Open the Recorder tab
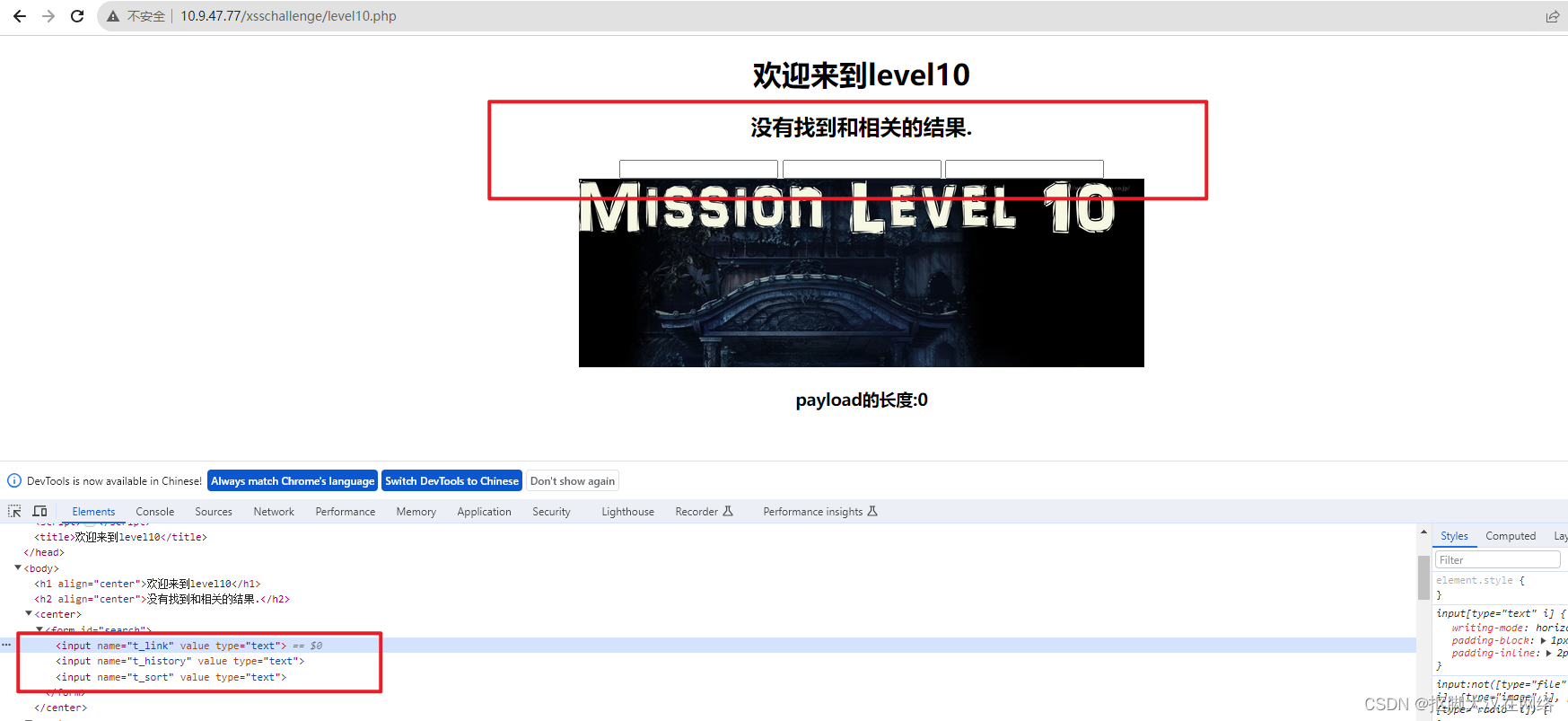 click(705, 511)
